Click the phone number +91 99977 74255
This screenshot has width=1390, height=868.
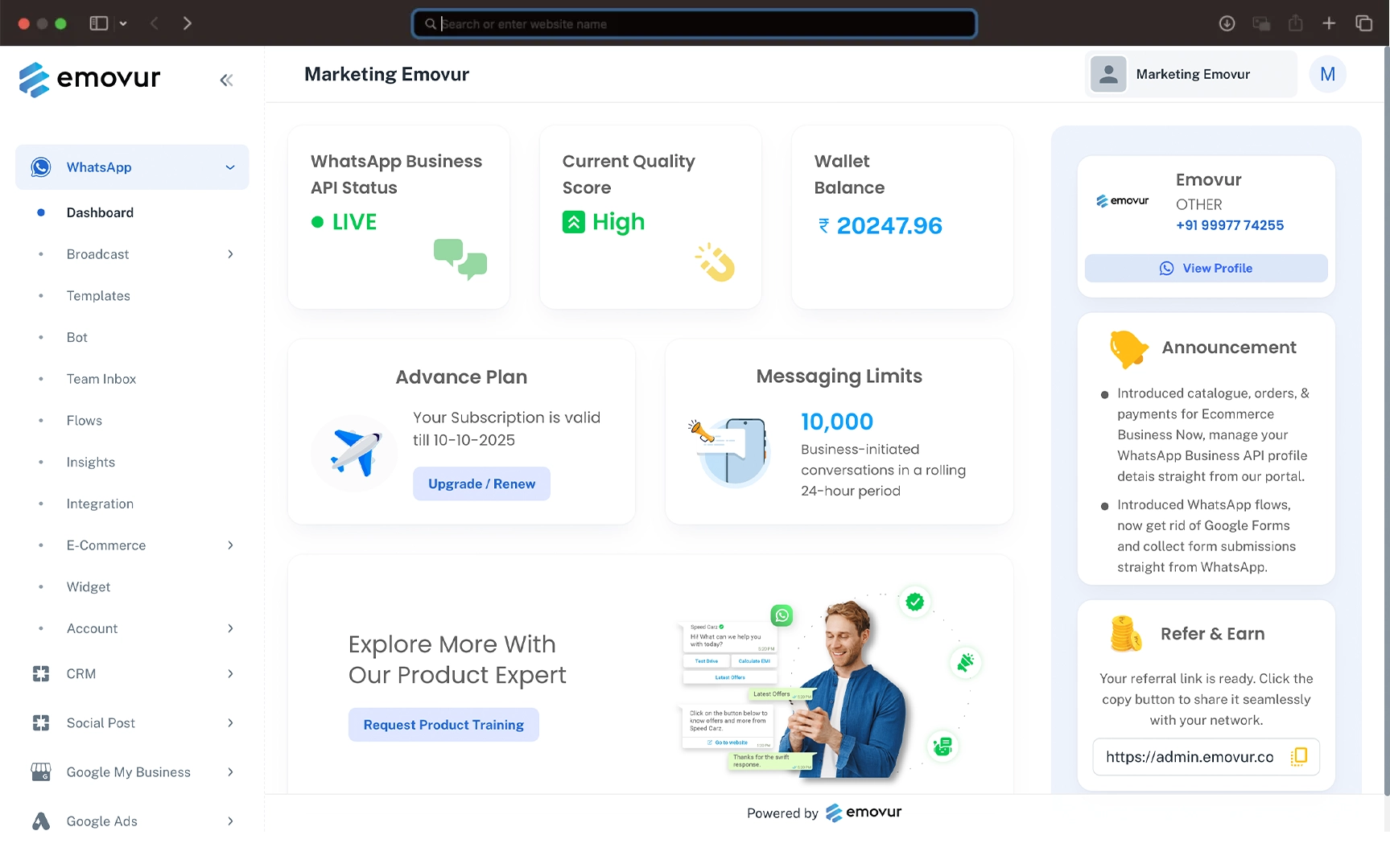coord(1230,225)
